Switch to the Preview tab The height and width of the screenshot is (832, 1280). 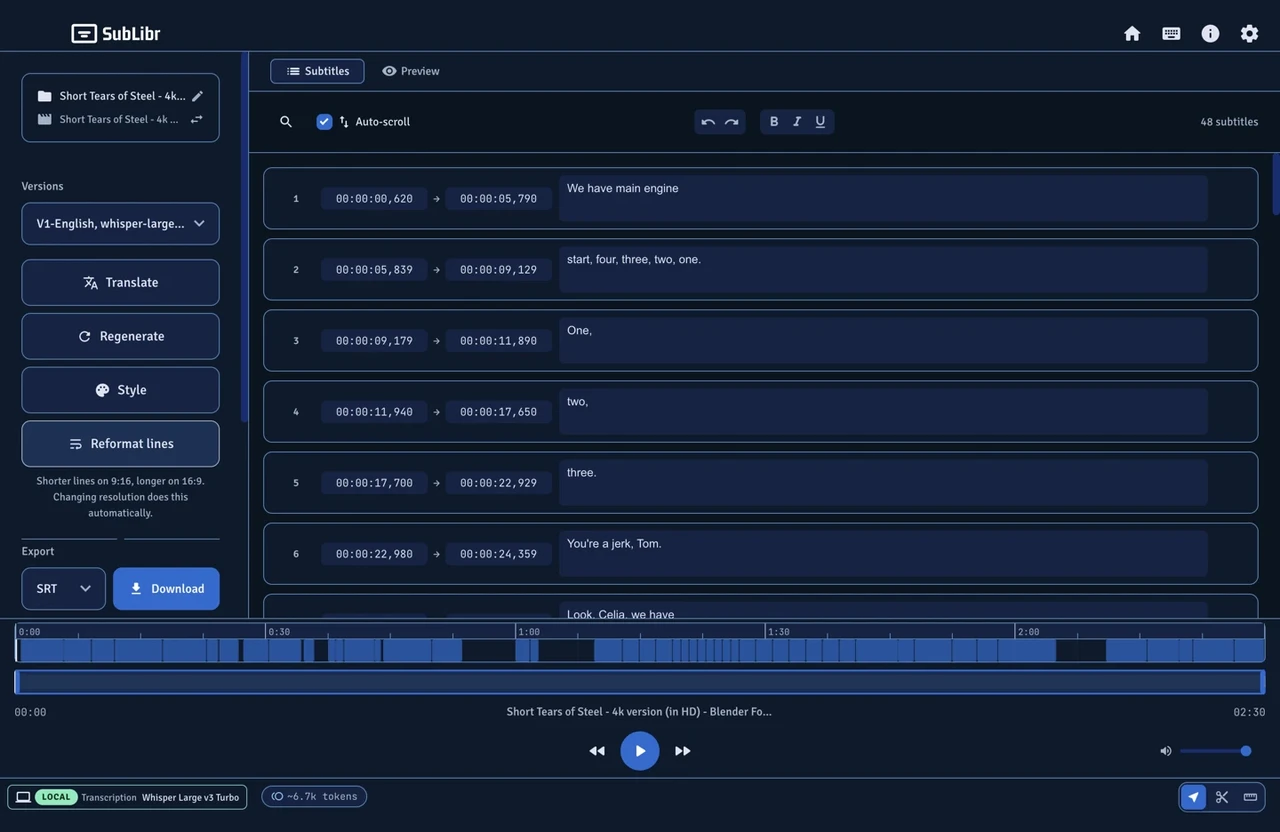[411, 71]
